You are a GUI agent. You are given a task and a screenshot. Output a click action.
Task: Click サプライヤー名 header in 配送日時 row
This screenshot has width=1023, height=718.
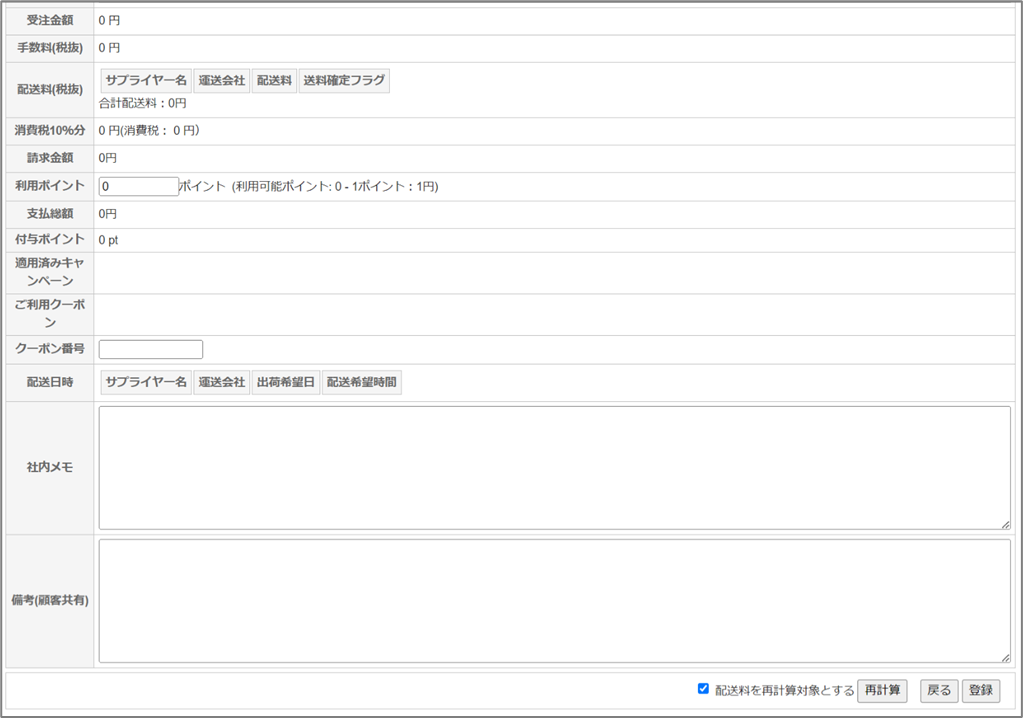(x=146, y=383)
